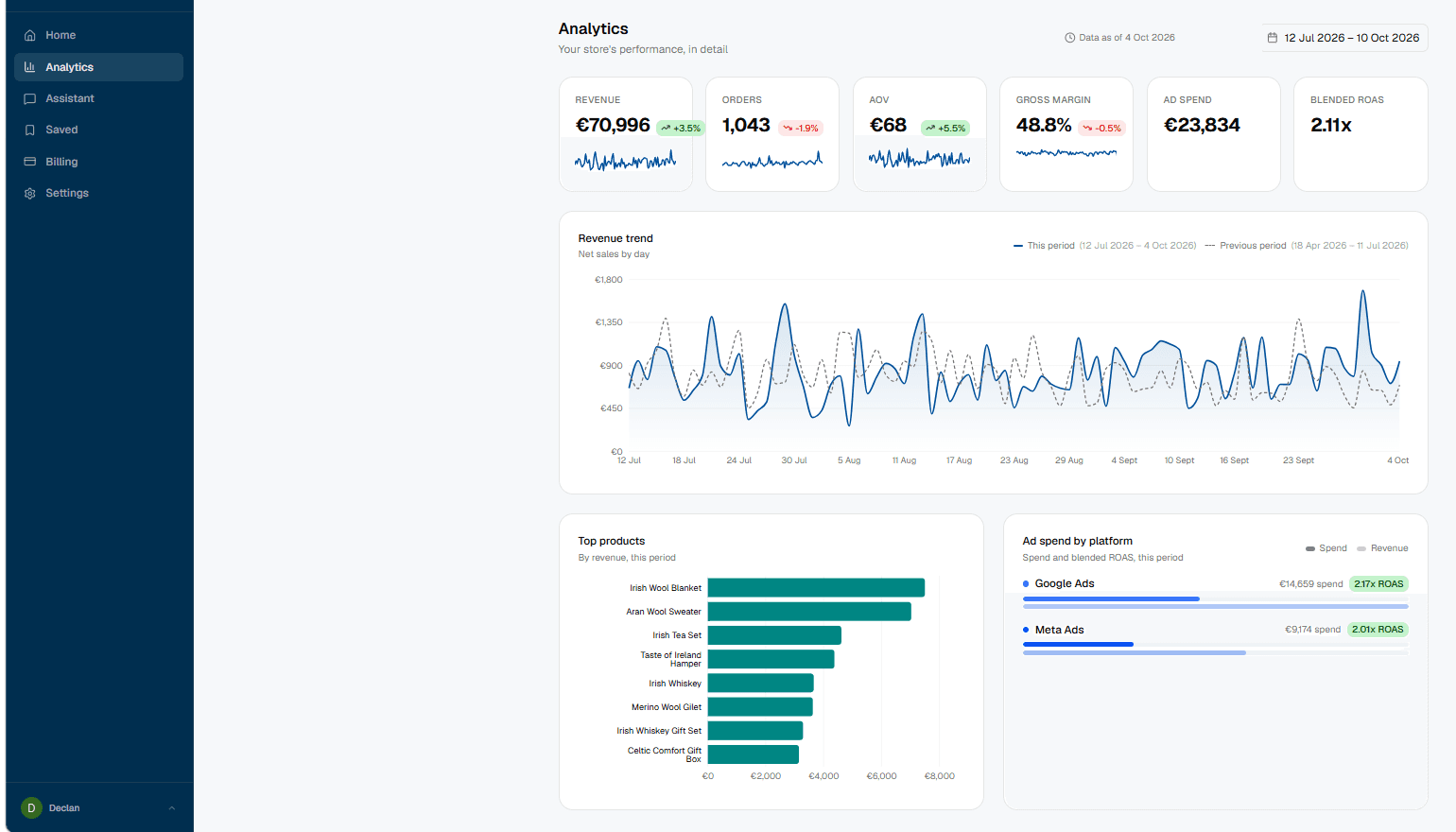
Task: Open the Revenue €70,996 card
Action: point(626,134)
